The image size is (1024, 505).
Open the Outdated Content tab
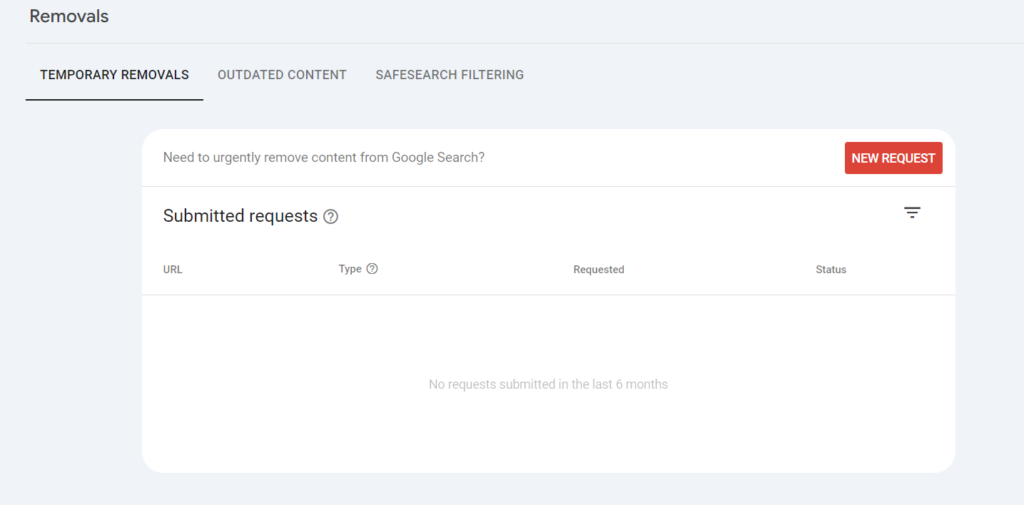pos(282,75)
